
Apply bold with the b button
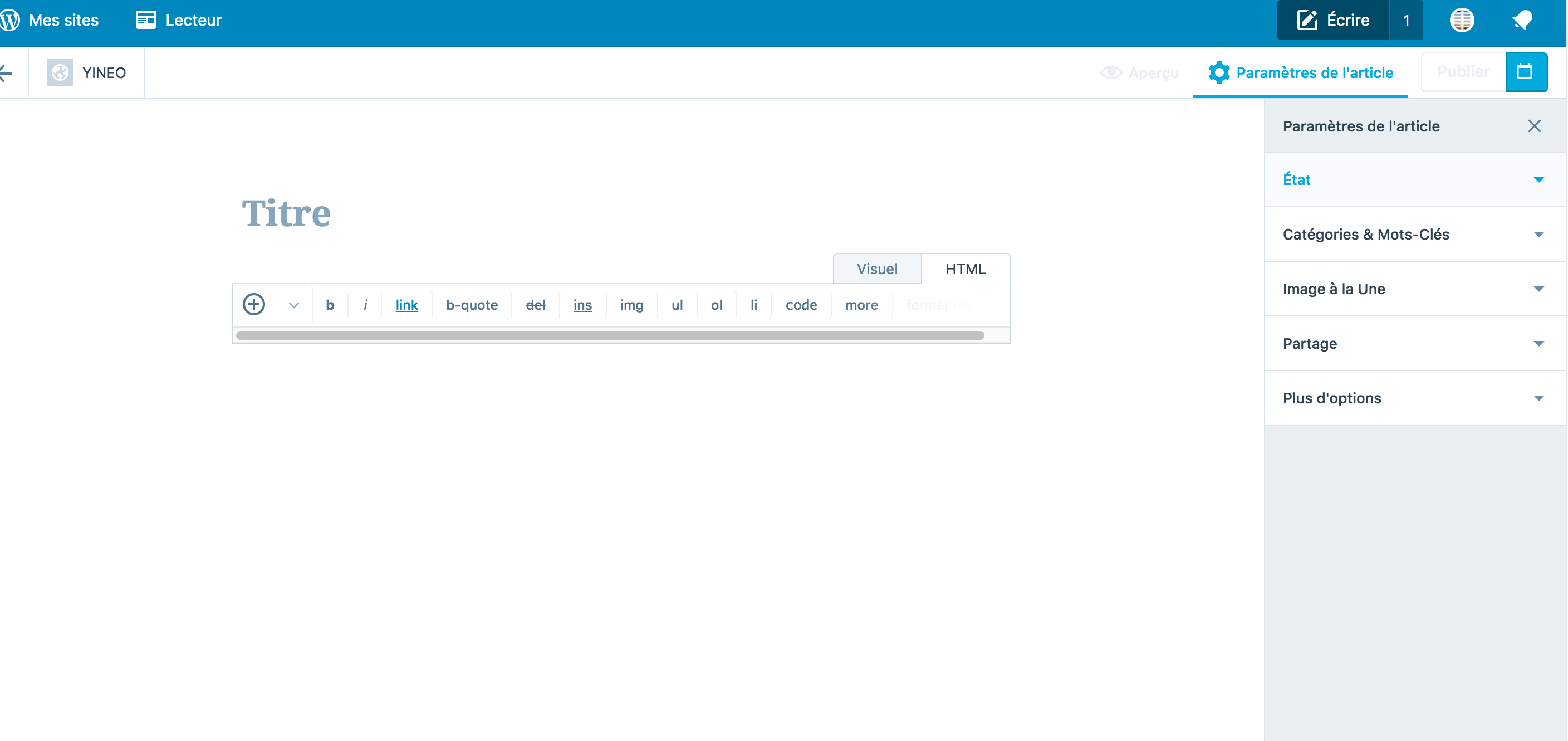pos(331,304)
